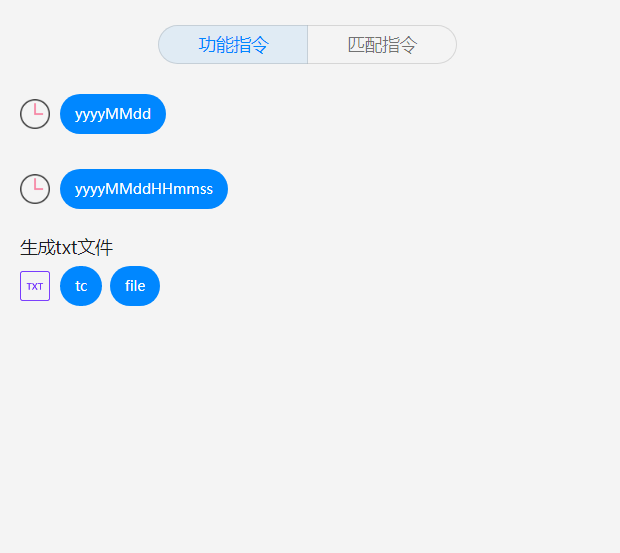The height and width of the screenshot is (553, 620).
Task: Pick the datetime clock icon in second row
Action: coord(35,189)
